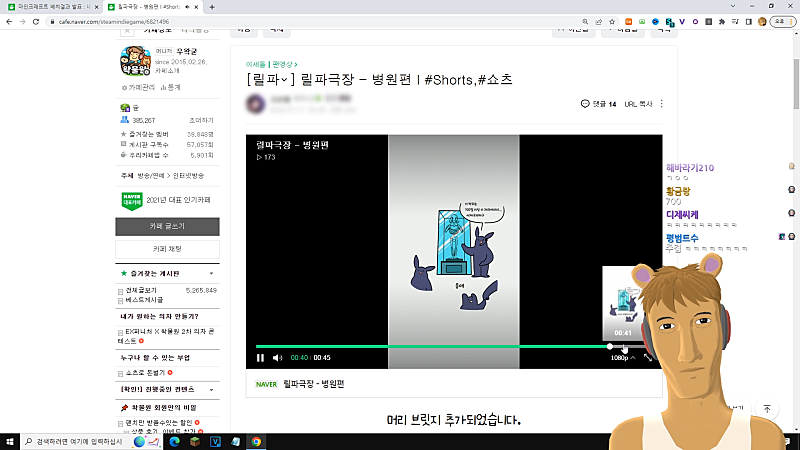Open the 이세돌 | 팬영상 board link
Viewport: 800px width, 450px height.
click(271, 64)
